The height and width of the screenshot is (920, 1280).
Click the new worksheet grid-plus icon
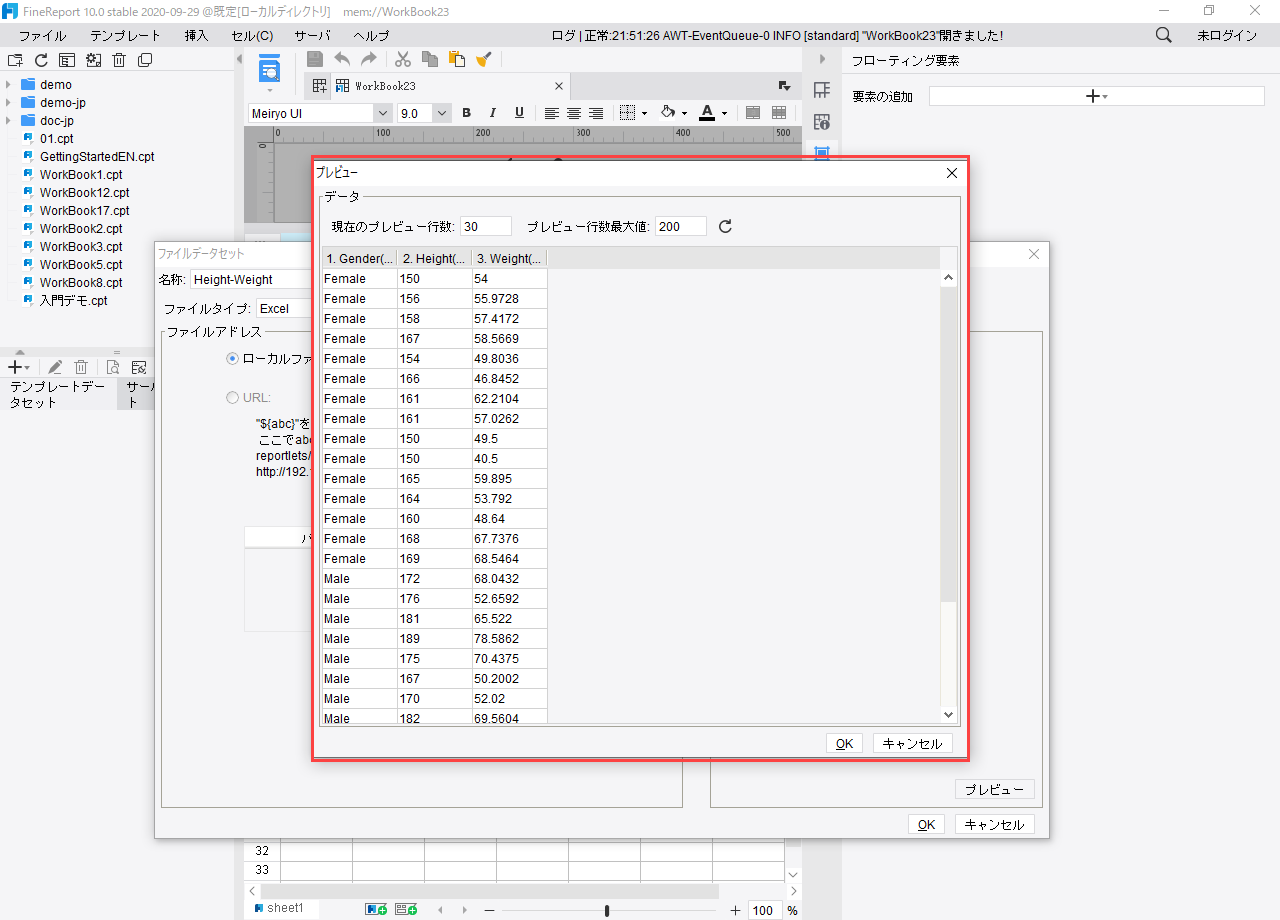[x=319, y=86]
